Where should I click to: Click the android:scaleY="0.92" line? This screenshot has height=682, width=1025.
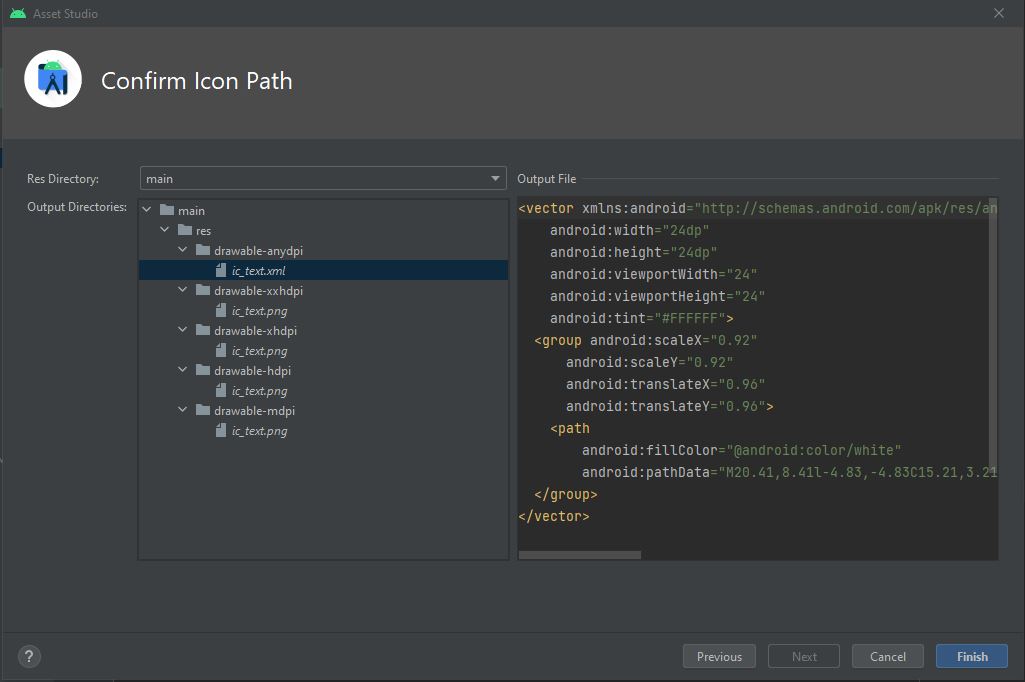[x=649, y=362]
